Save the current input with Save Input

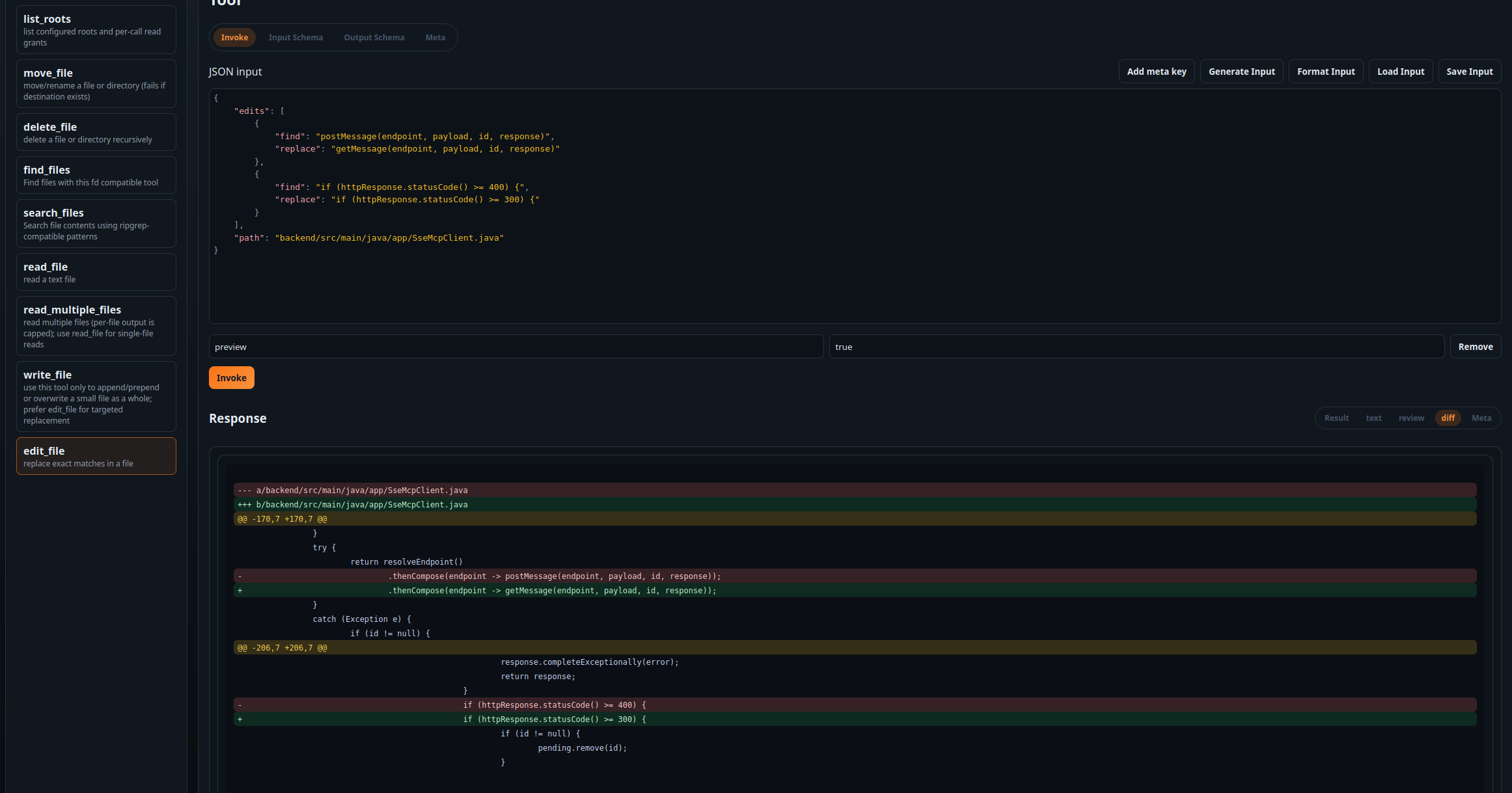[1469, 71]
